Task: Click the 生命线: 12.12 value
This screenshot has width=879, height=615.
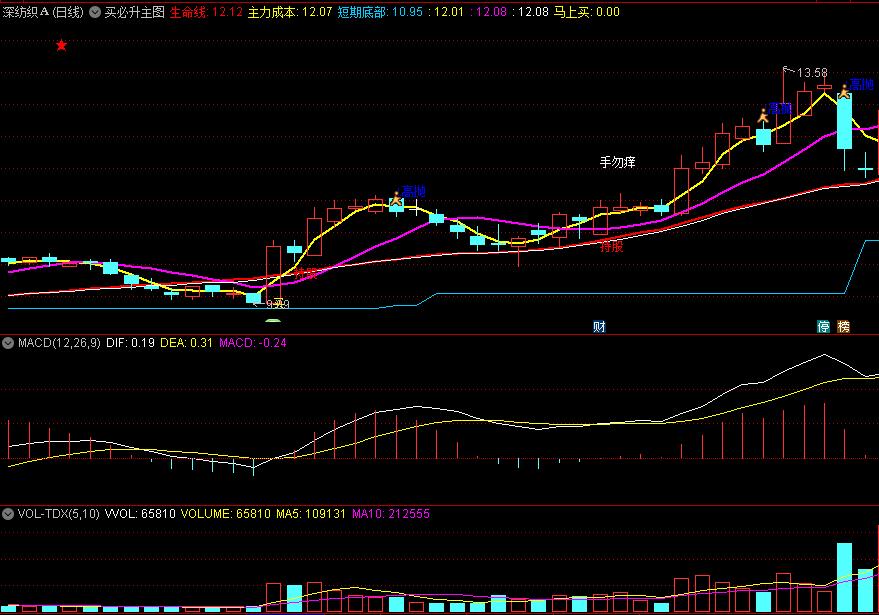Action: [206, 12]
